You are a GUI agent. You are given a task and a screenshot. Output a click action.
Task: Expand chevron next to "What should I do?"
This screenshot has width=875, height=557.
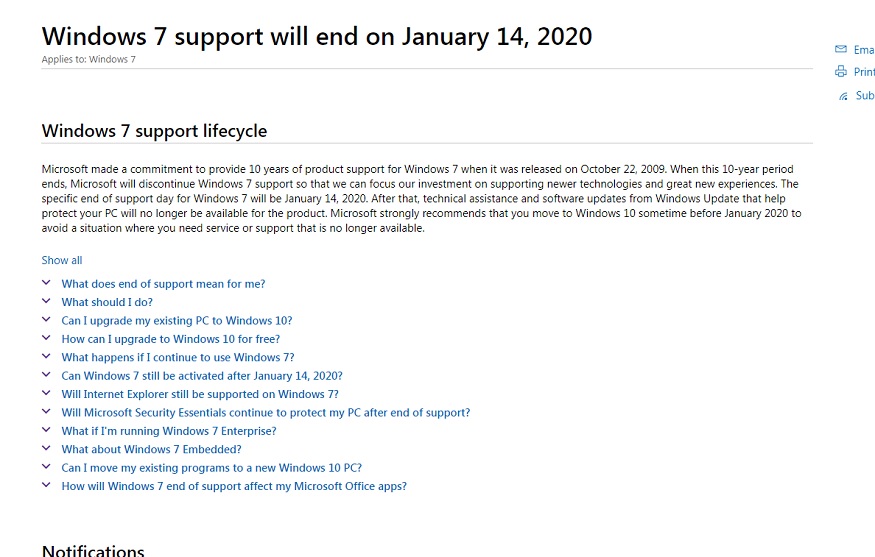point(46,302)
